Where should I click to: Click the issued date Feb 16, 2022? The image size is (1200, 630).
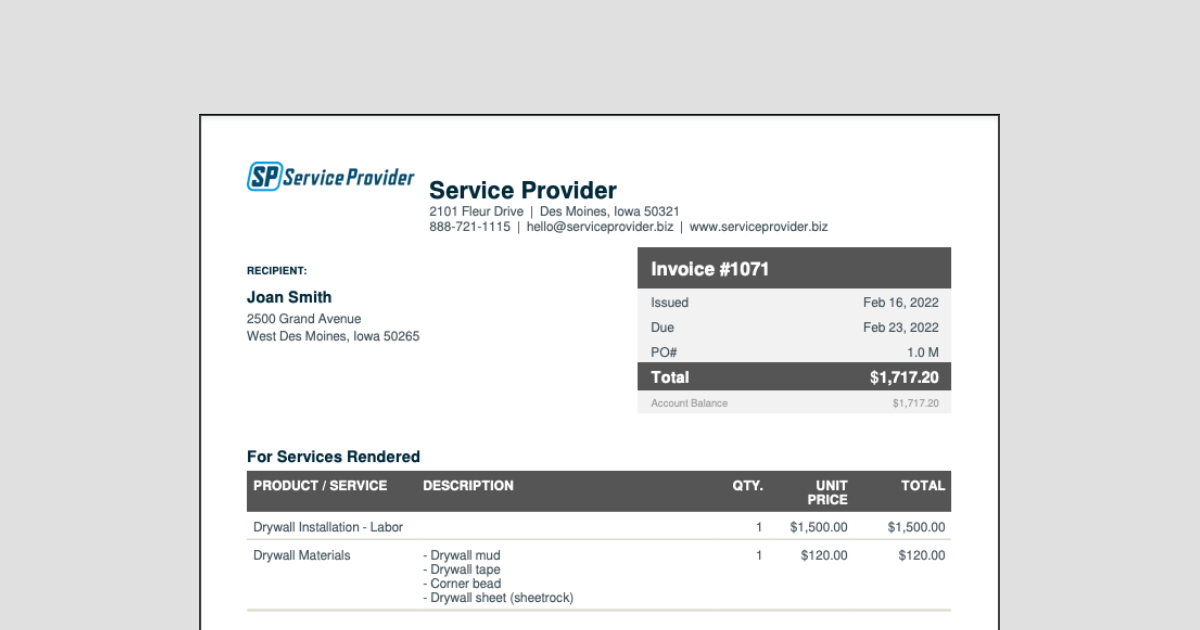pyautogui.click(x=901, y=302)
